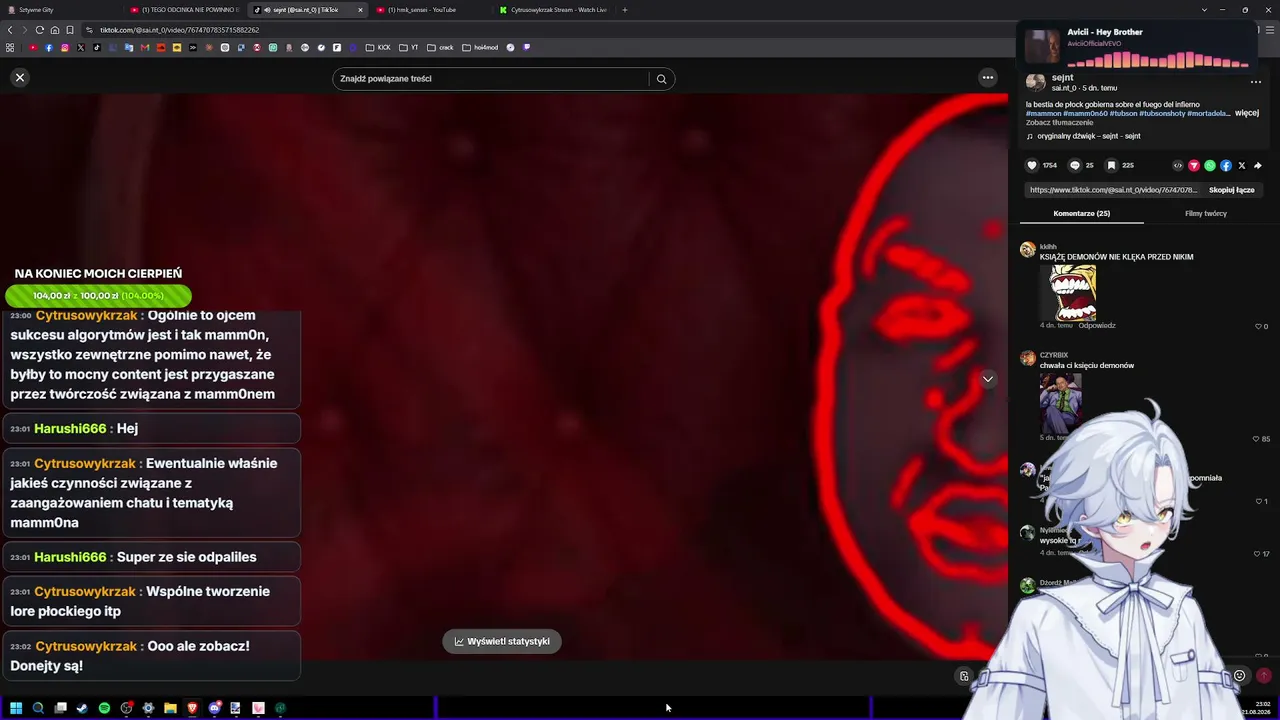The height and width of the screenshot is (720, 1280).
Task: Click the browser home button
Action: coord(55,30)
